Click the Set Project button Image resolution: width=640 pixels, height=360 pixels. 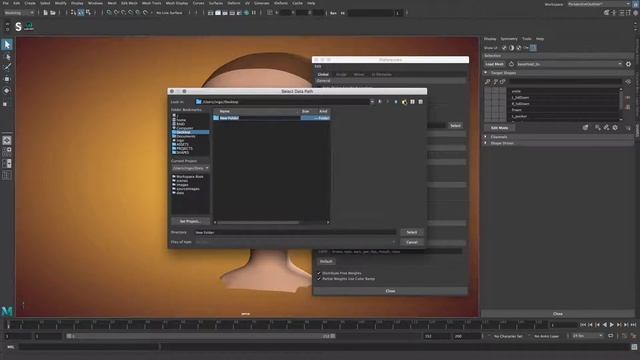pos(190,221)
